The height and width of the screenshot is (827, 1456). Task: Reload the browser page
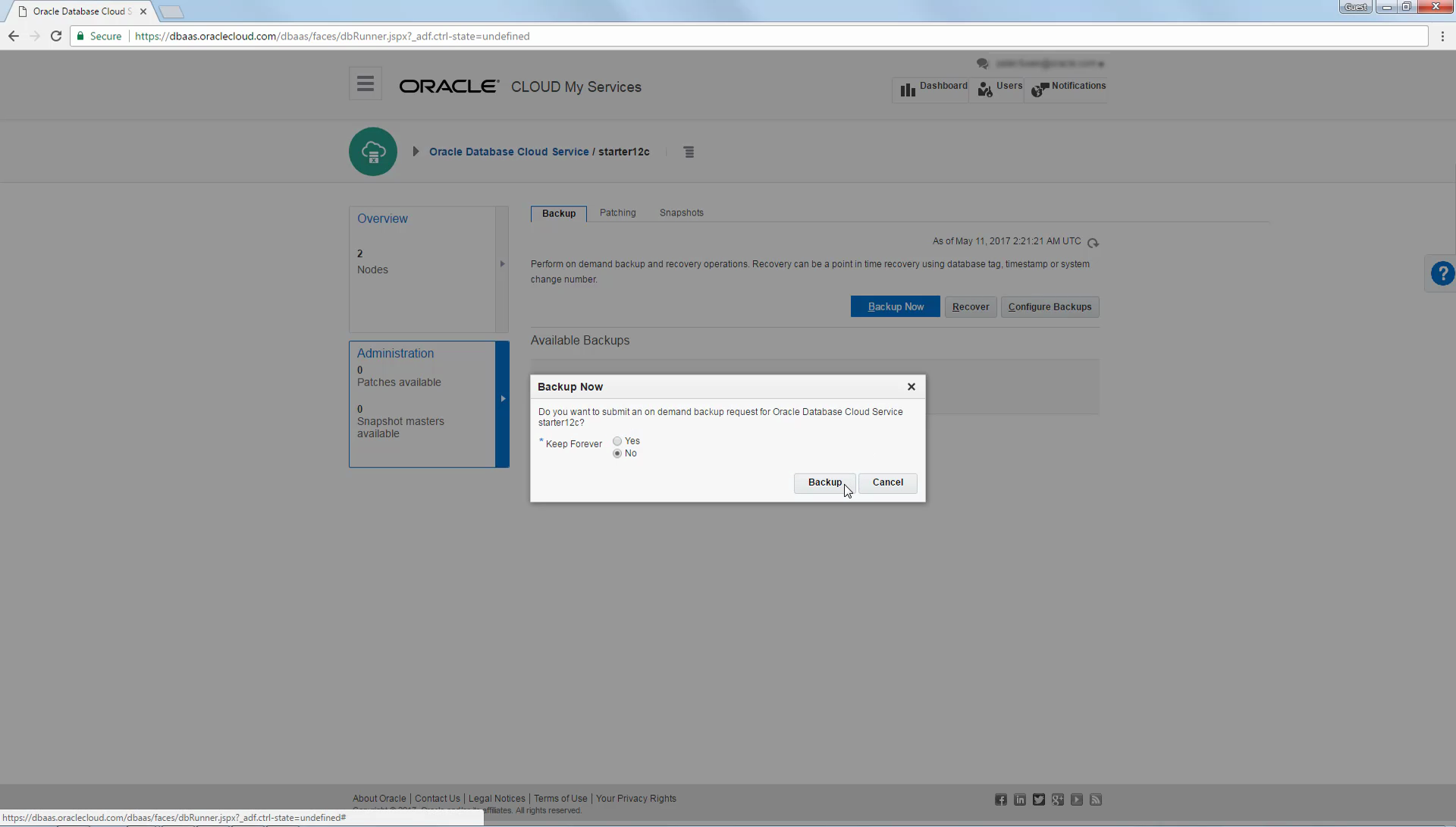(x=56, y=36)
